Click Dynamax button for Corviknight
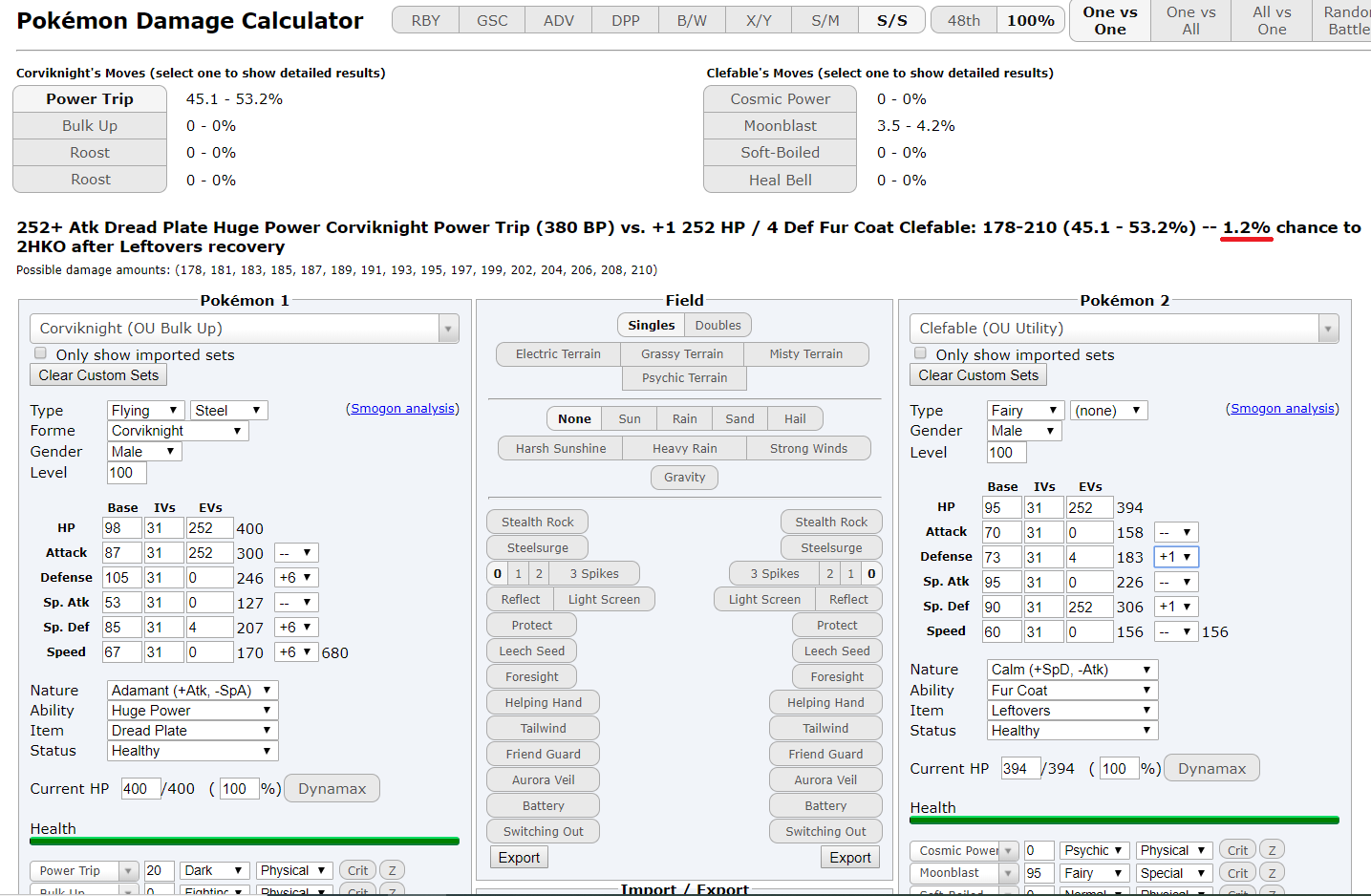 click(x=332, y=789)
